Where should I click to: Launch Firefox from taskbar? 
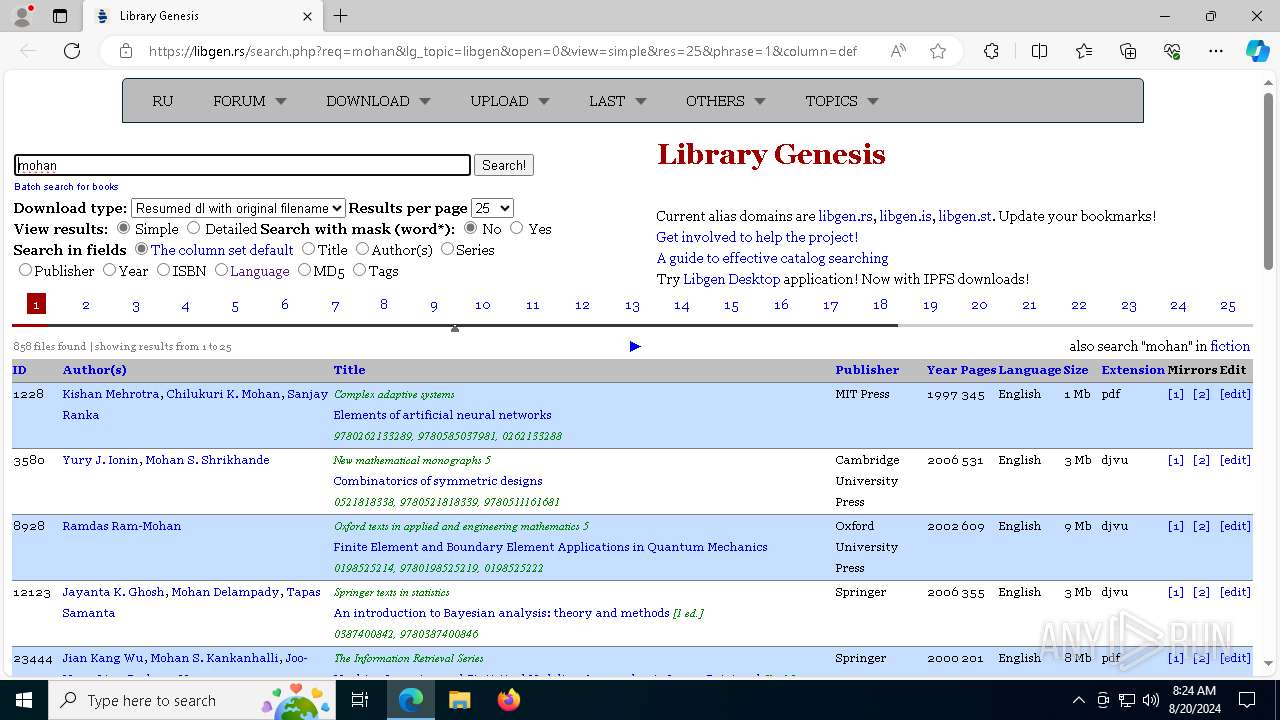point(508,700)
